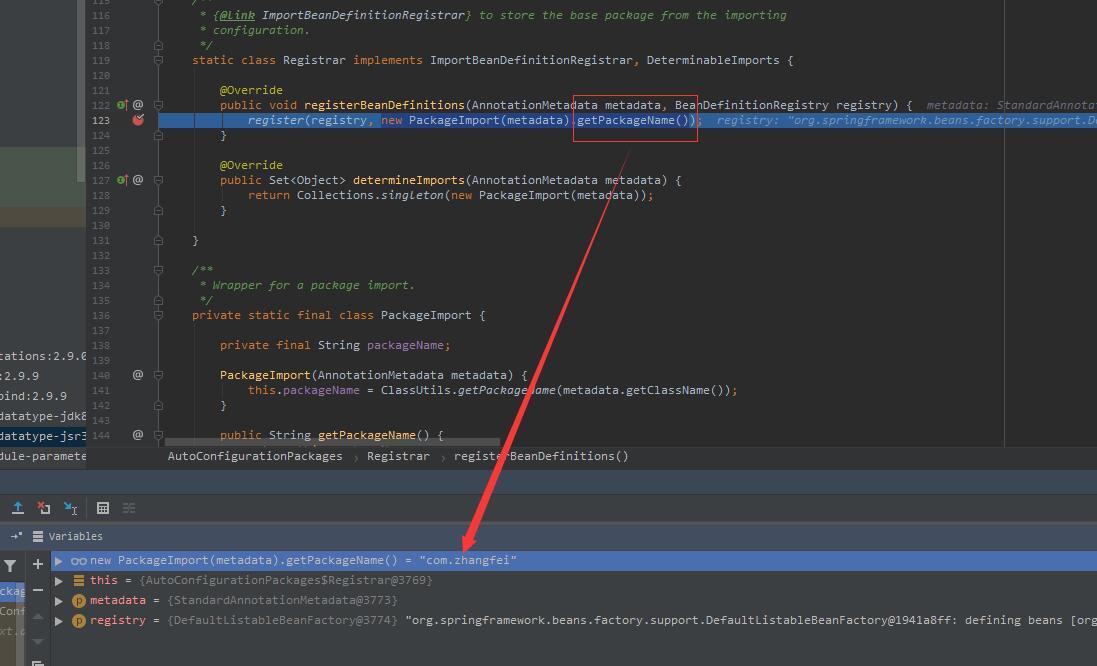Click the fold end marker on line 124

(158, 135)
